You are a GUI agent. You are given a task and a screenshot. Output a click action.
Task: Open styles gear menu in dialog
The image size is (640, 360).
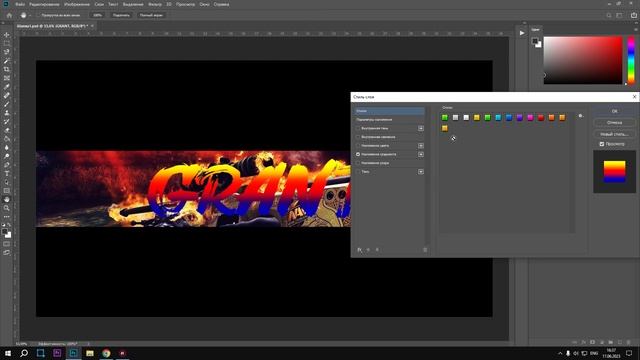pos(580,116)
